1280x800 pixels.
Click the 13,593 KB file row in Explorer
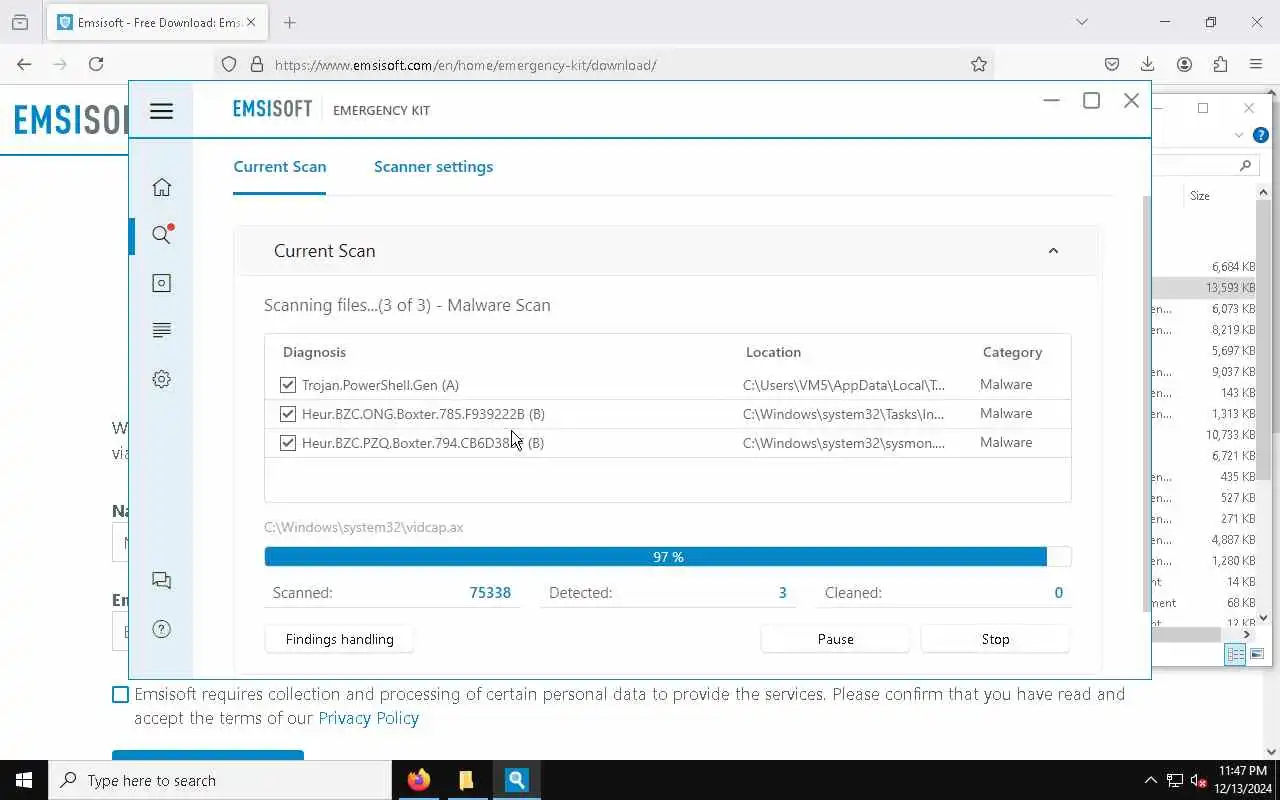[1203, 288]
